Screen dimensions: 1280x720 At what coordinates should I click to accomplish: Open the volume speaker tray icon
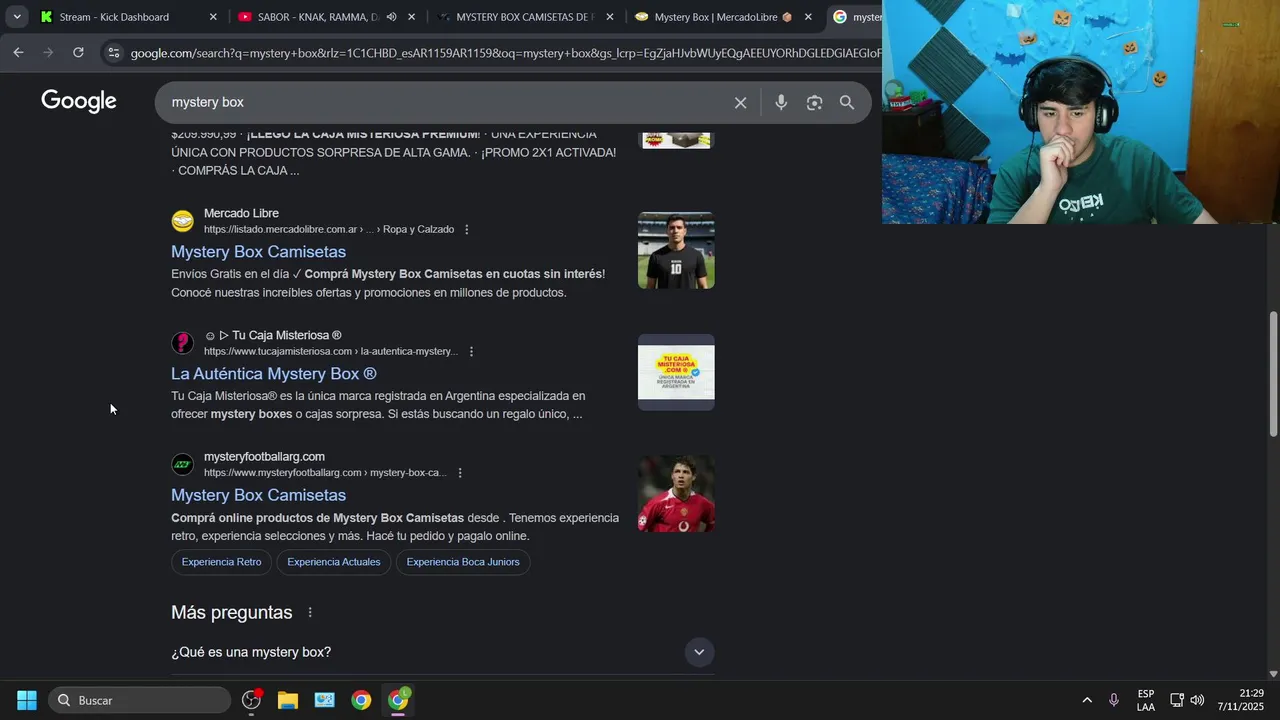coord(1197,700)
